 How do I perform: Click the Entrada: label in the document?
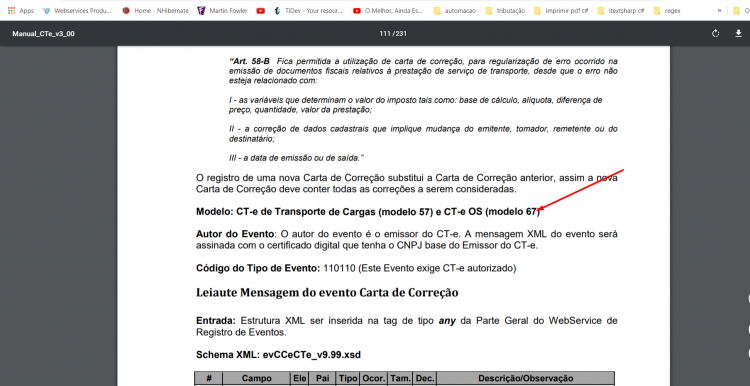point(216,320)
